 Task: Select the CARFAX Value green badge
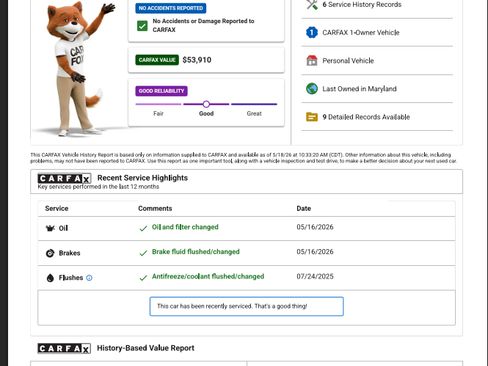(157, 60)
